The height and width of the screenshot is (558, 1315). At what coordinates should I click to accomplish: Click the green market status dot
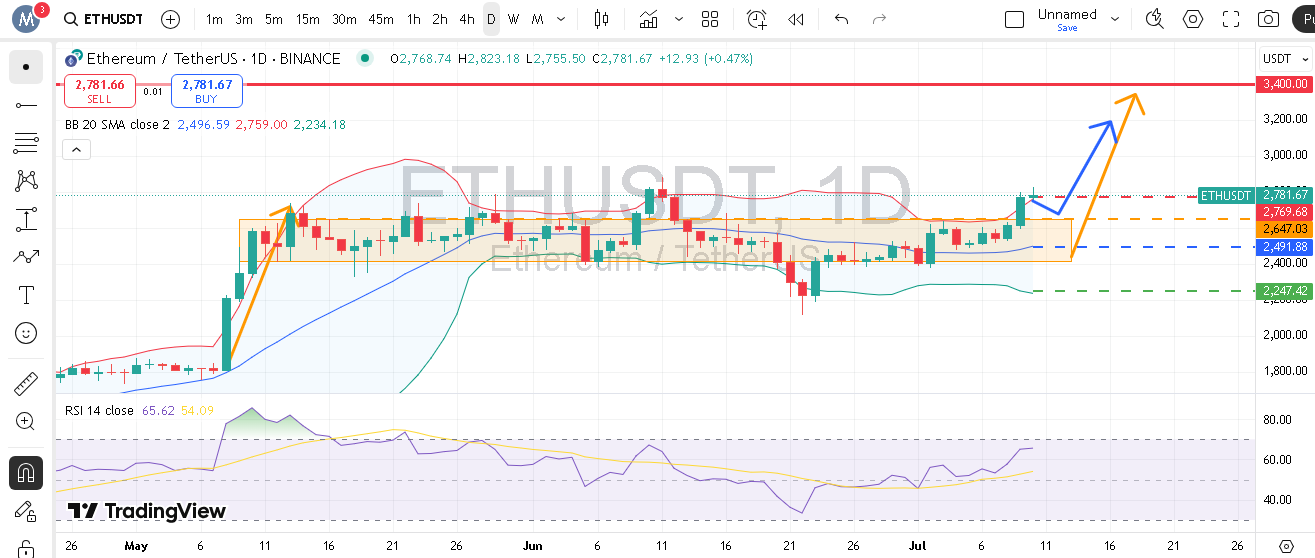coord(365,59)
